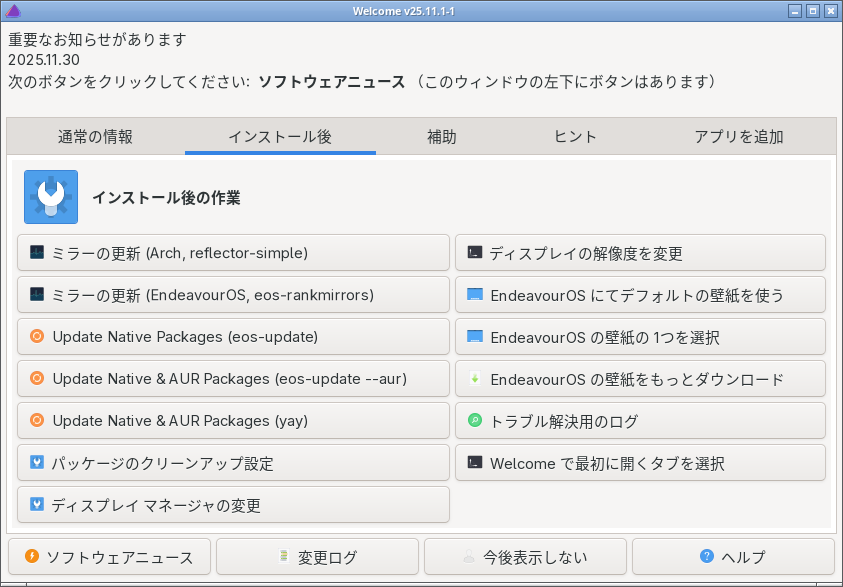Click Welcome で最初に開くタブを選択

[x=640, y=462]
